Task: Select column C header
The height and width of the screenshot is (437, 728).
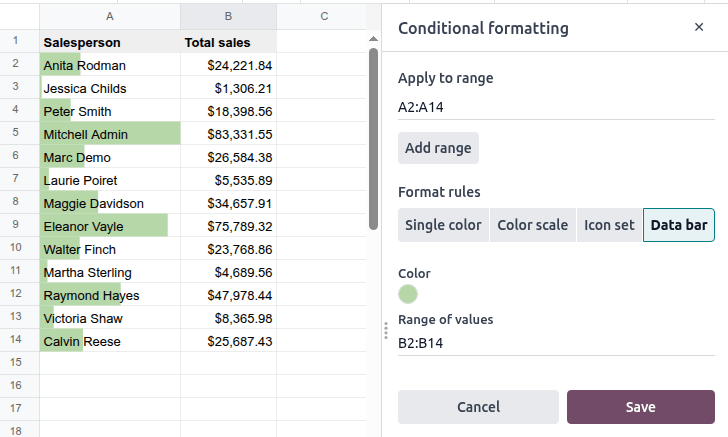Action: point(324,16)
